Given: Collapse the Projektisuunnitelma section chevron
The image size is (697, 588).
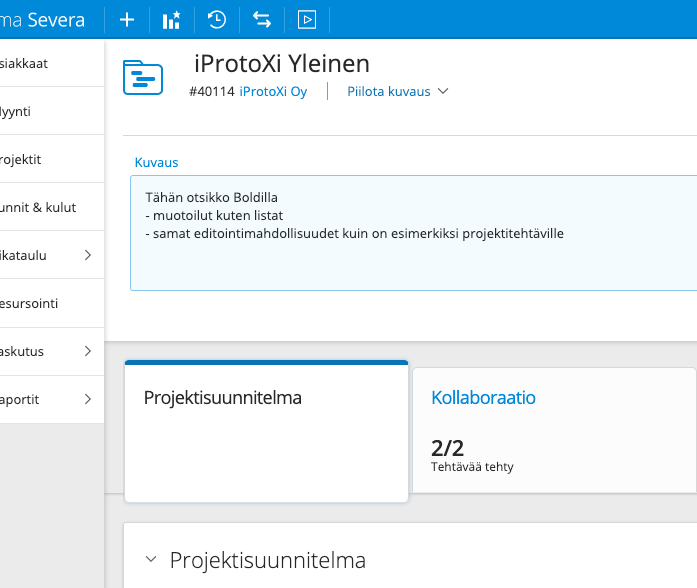Looking at the screenshot, I should [x=151, y=559].
